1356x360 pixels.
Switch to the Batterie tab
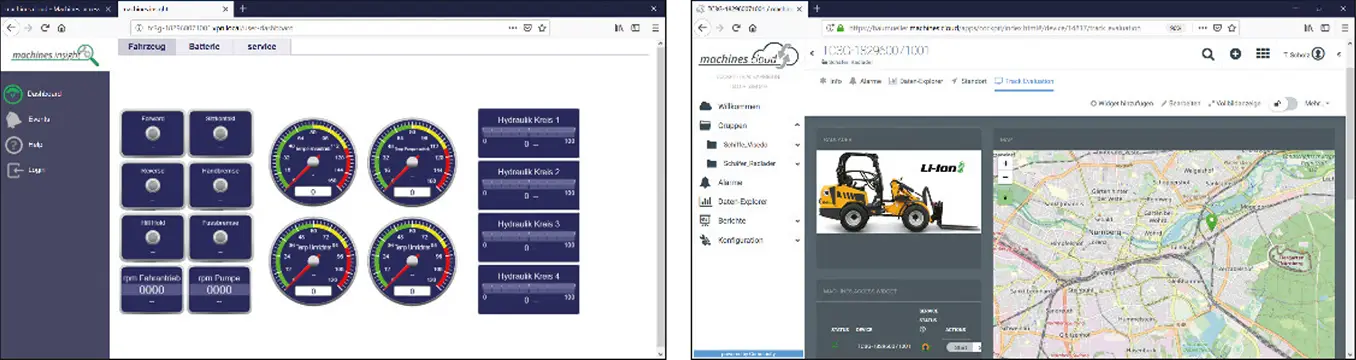(x=204, y=47)
